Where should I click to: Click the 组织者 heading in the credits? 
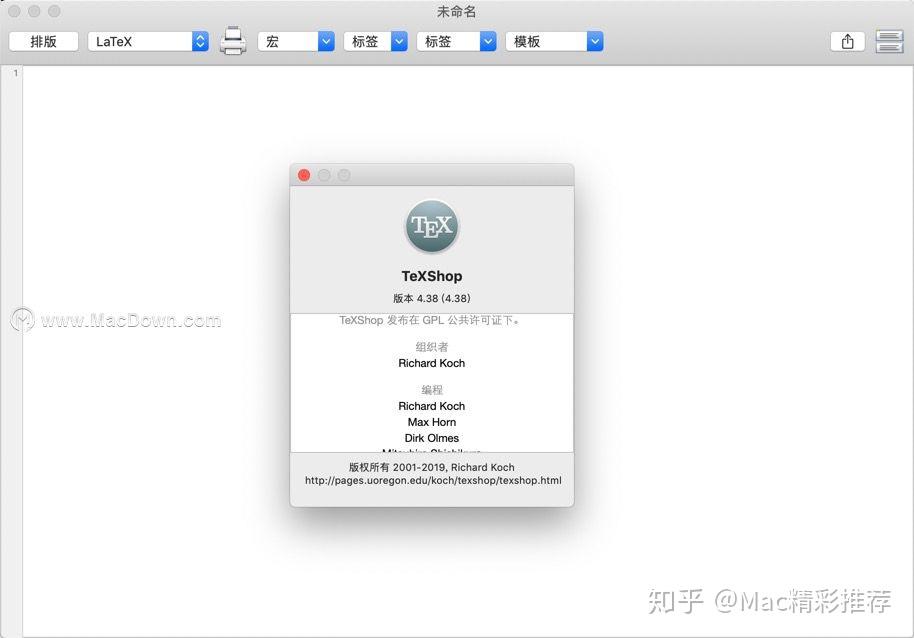pyautogui.click(x=432, y=347)
